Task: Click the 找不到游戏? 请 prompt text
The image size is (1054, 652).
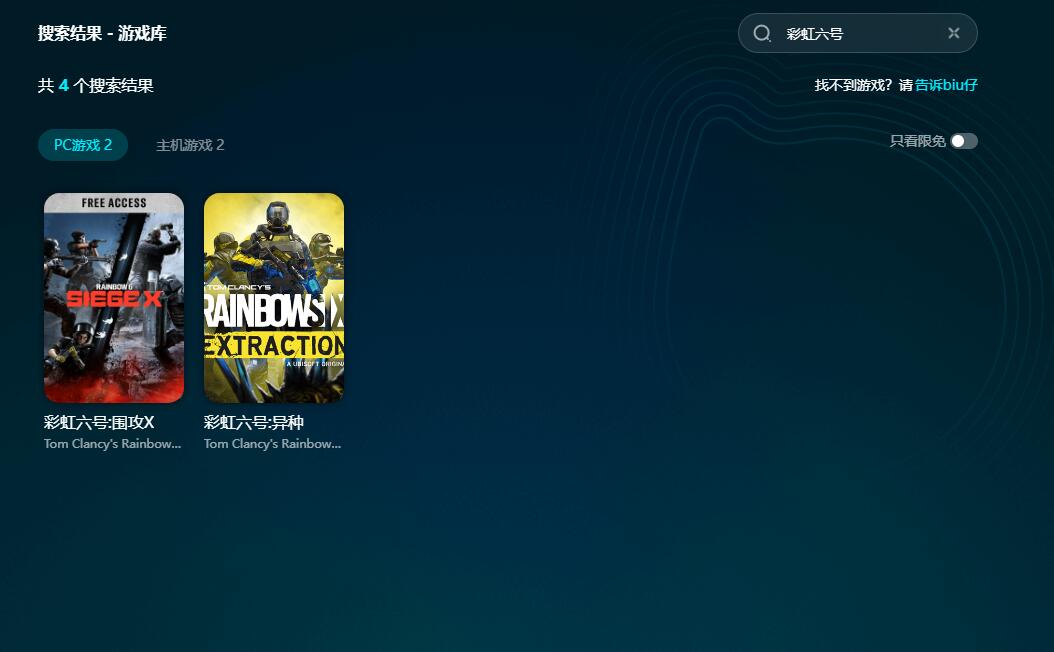Action: (864, 85)
